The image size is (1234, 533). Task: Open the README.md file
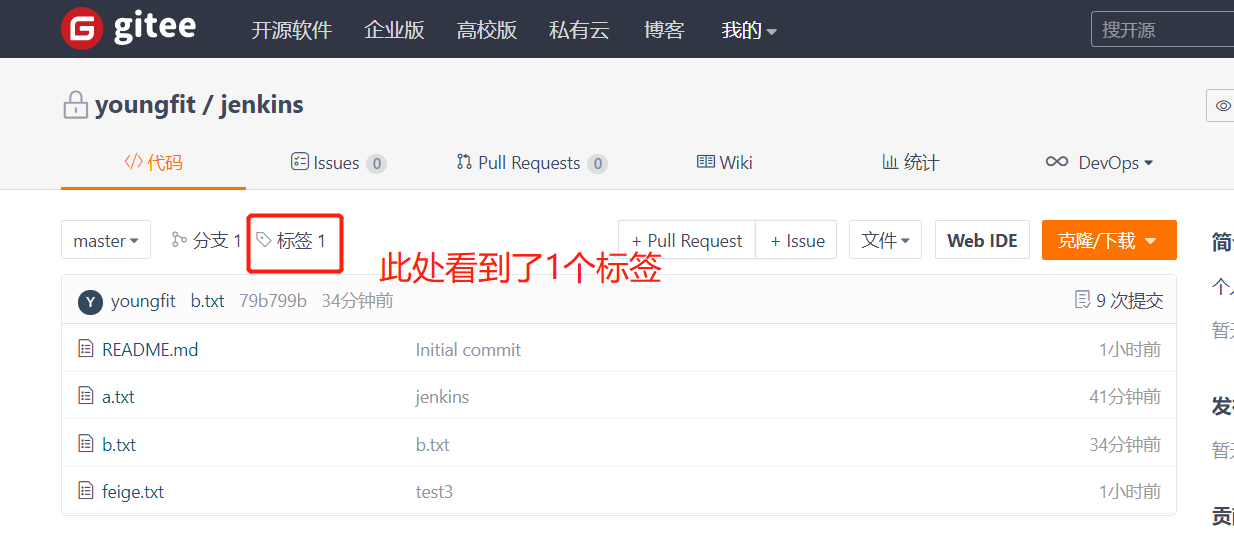tap(150, 349)
